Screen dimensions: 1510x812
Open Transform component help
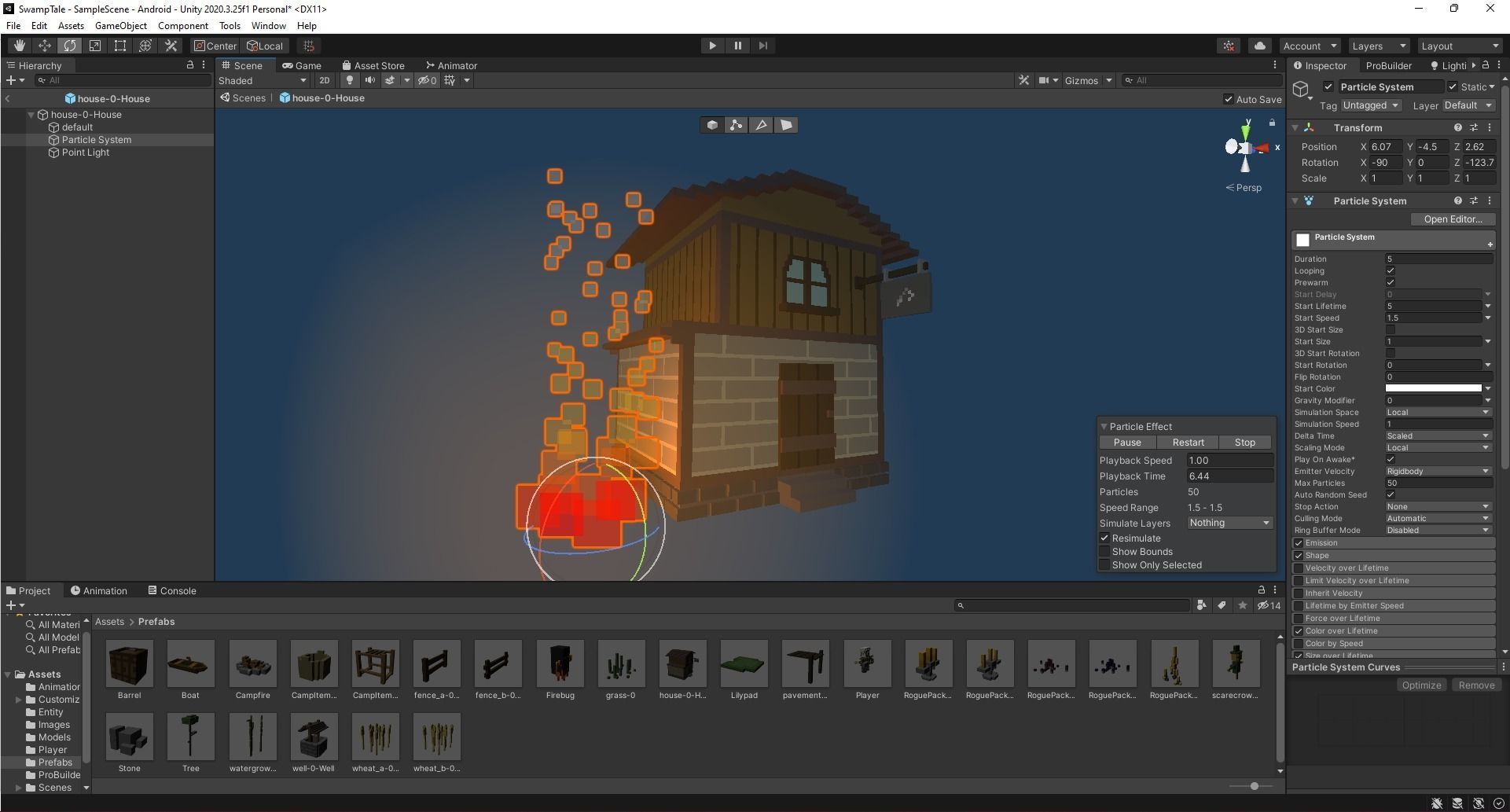click(x=1457, y=127)
